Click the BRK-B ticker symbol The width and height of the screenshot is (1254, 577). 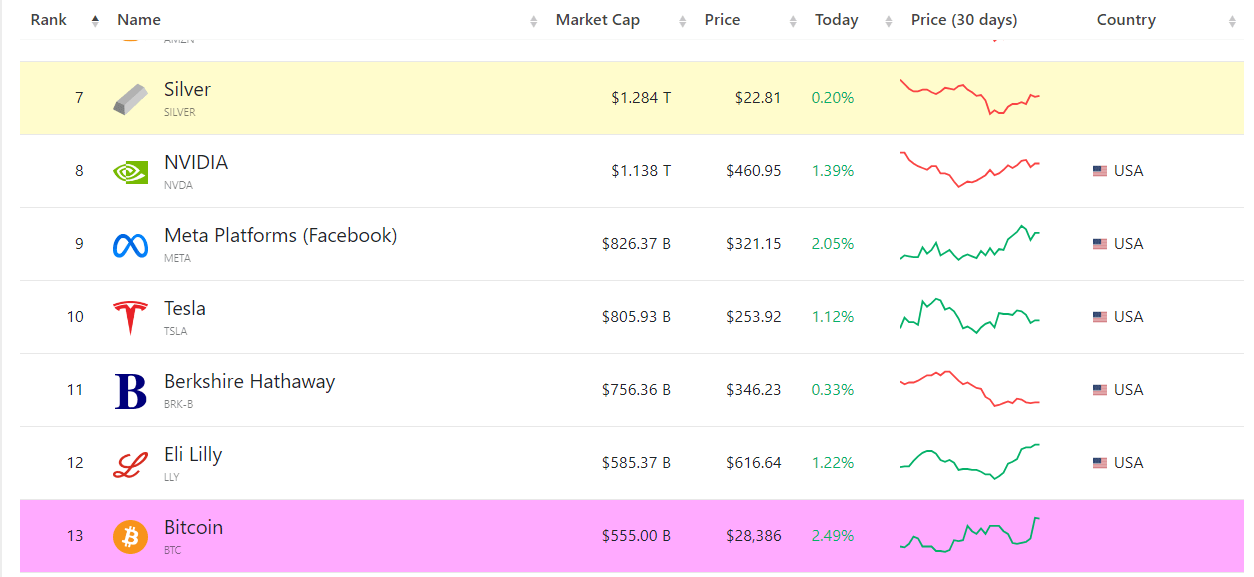(x=178, y=404)
